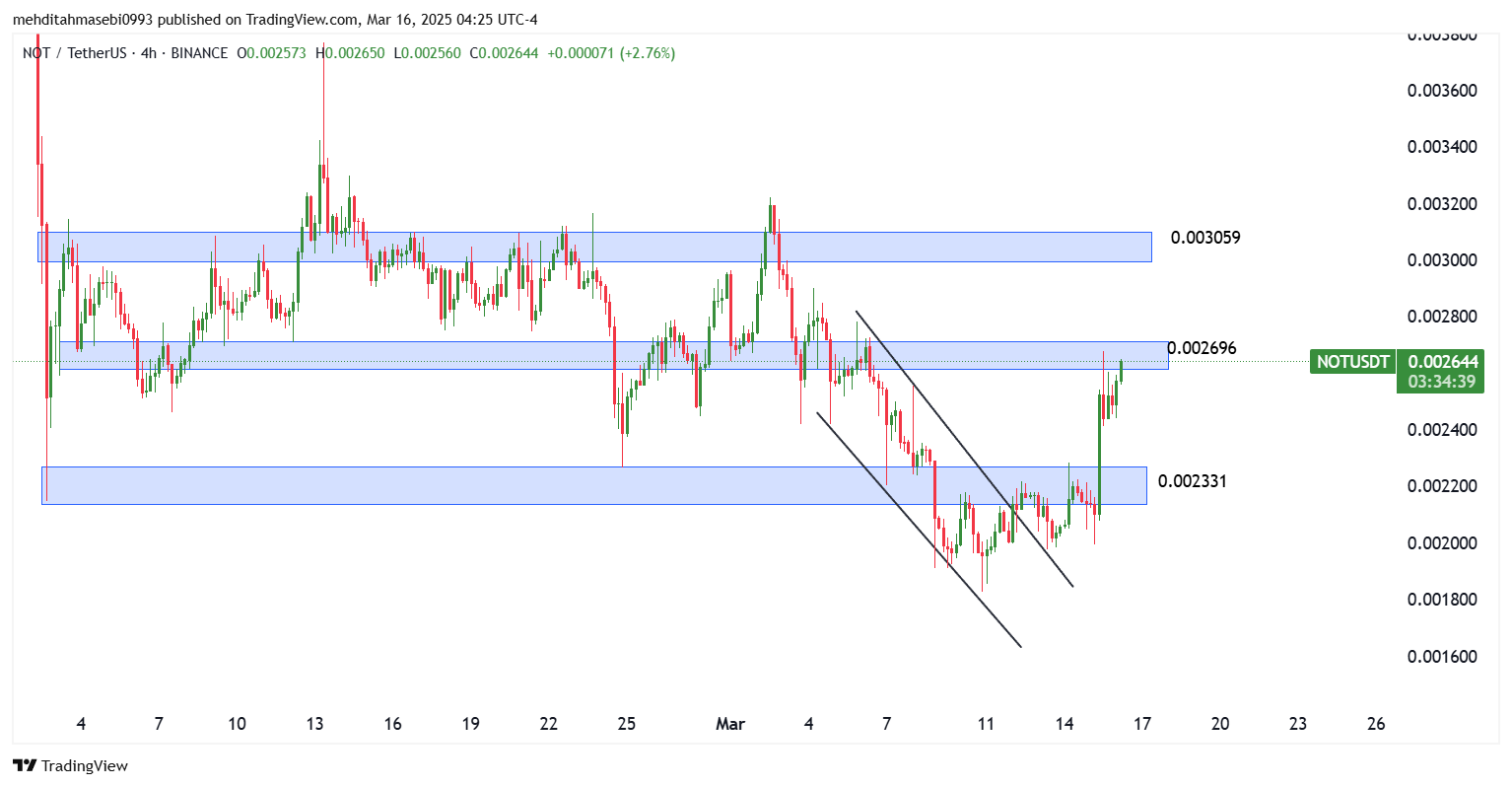The height and width of the screenshot is (787, 1512).
Task: Click the Mar label on time axis
Action: [x=730, y=724]
